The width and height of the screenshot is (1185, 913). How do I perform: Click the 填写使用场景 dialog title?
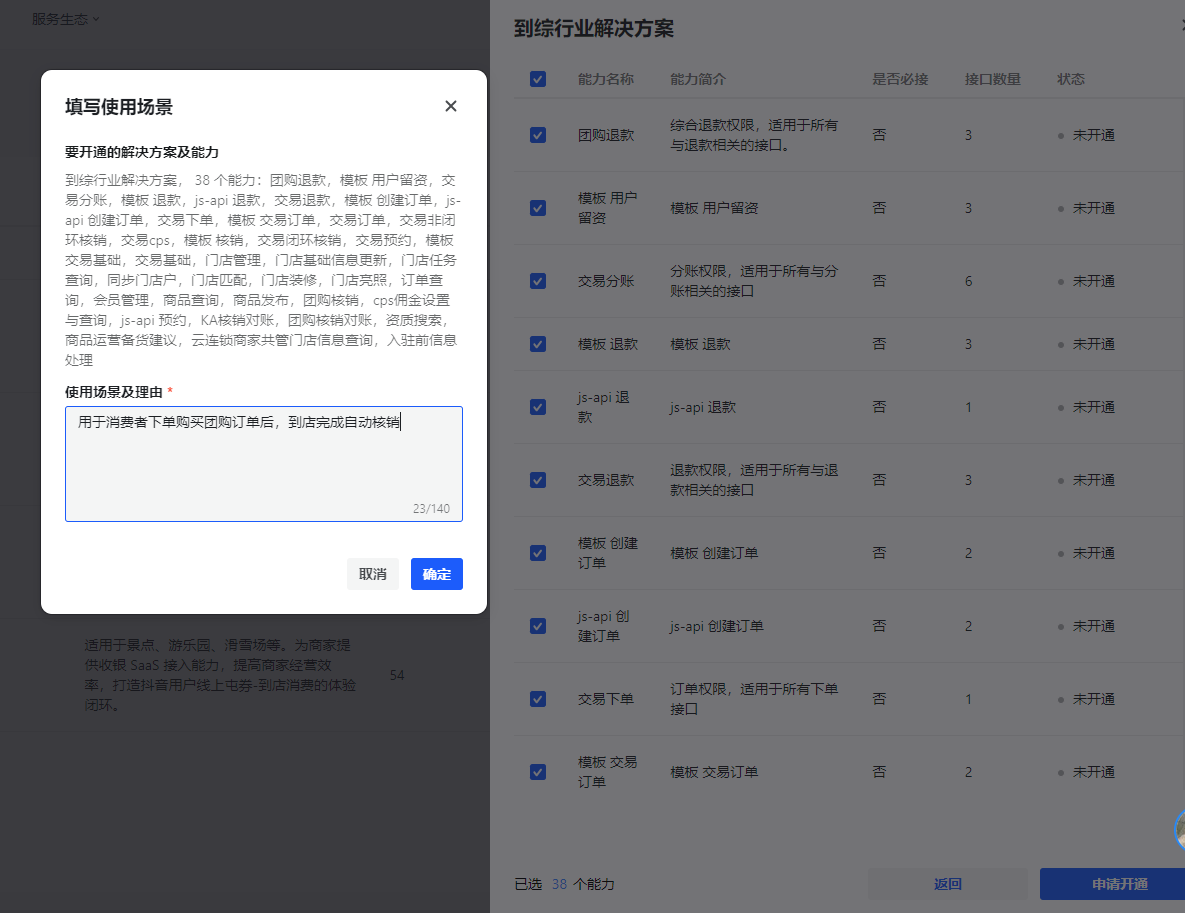[119, 107]
